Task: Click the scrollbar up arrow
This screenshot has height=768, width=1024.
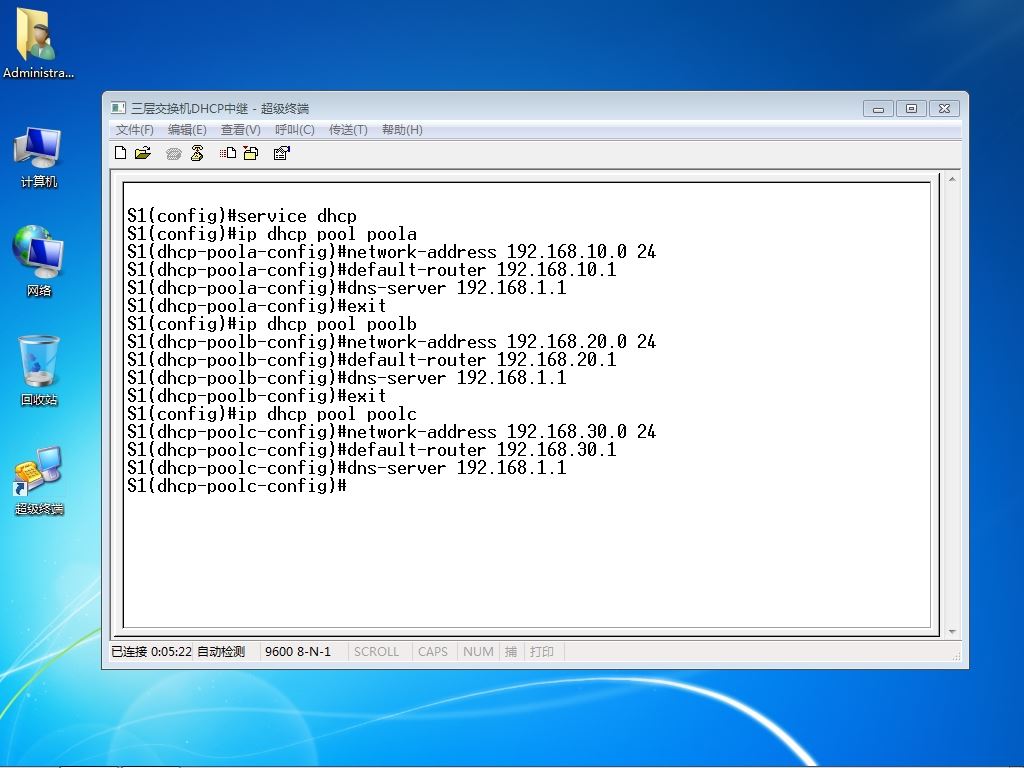Action: point(952,179)
